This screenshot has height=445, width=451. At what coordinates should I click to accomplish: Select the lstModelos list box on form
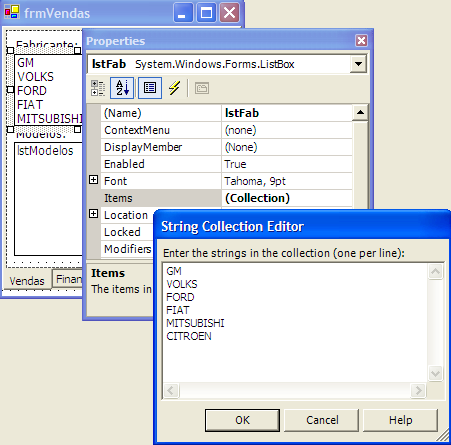pos(48,199)
